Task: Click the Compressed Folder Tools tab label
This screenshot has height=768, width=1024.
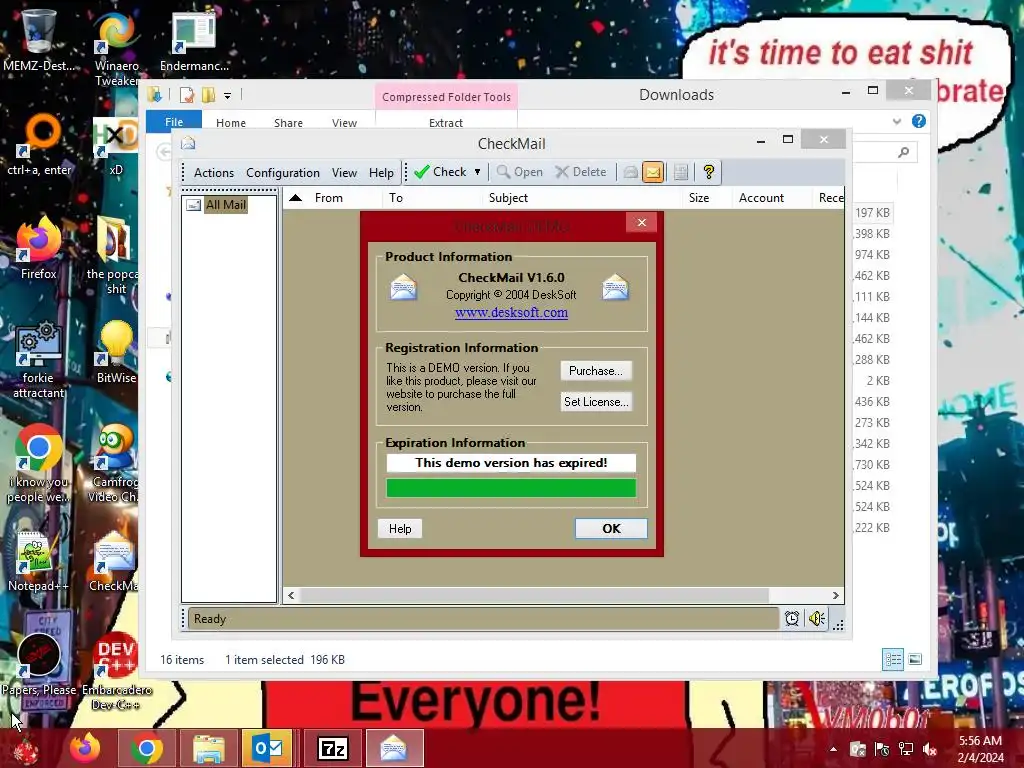Action: (x=447, y=97)
